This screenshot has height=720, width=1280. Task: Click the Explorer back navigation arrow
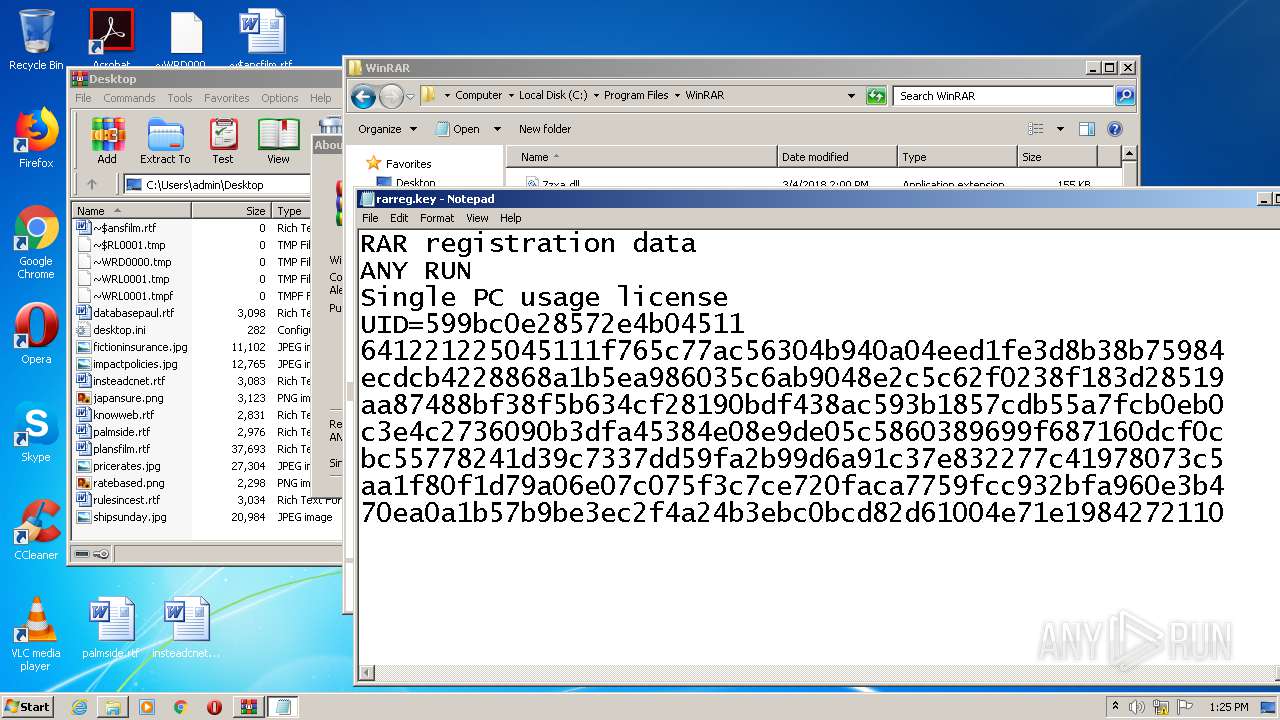click(364, 96)
